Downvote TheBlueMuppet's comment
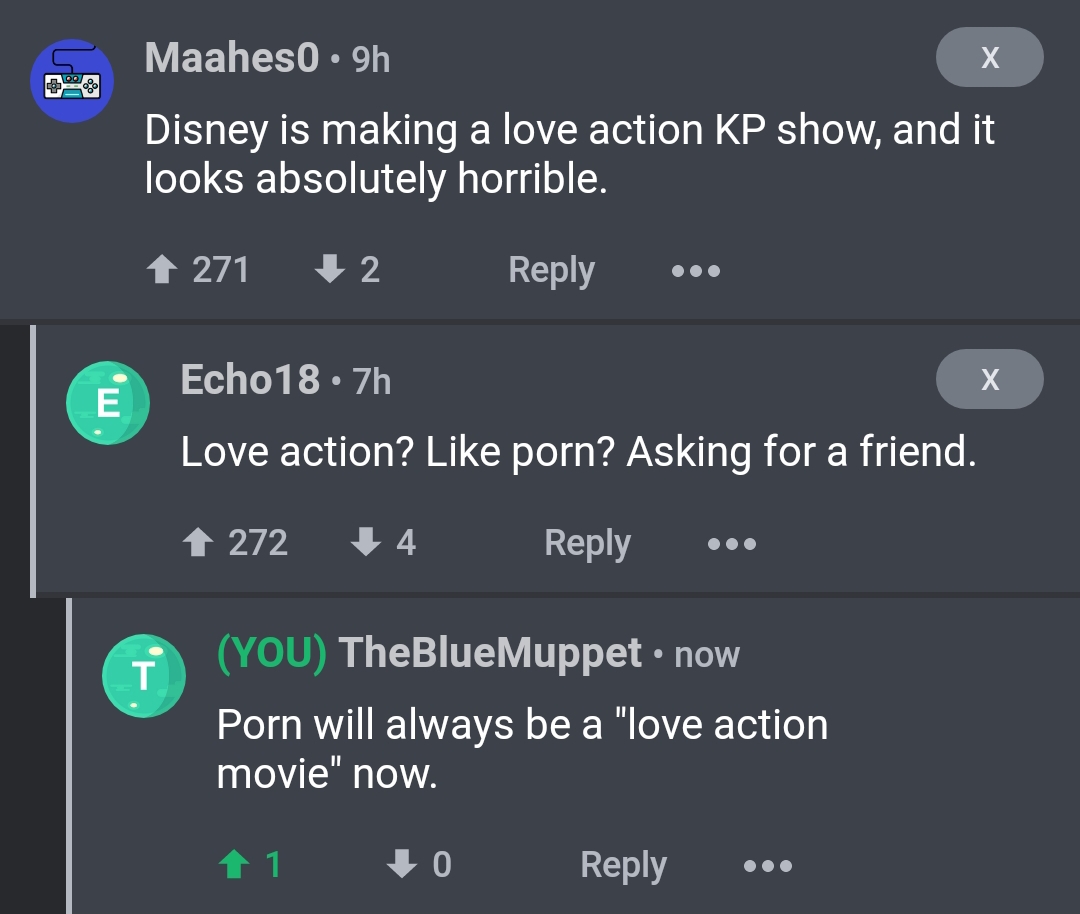 (x=402, y=864)
